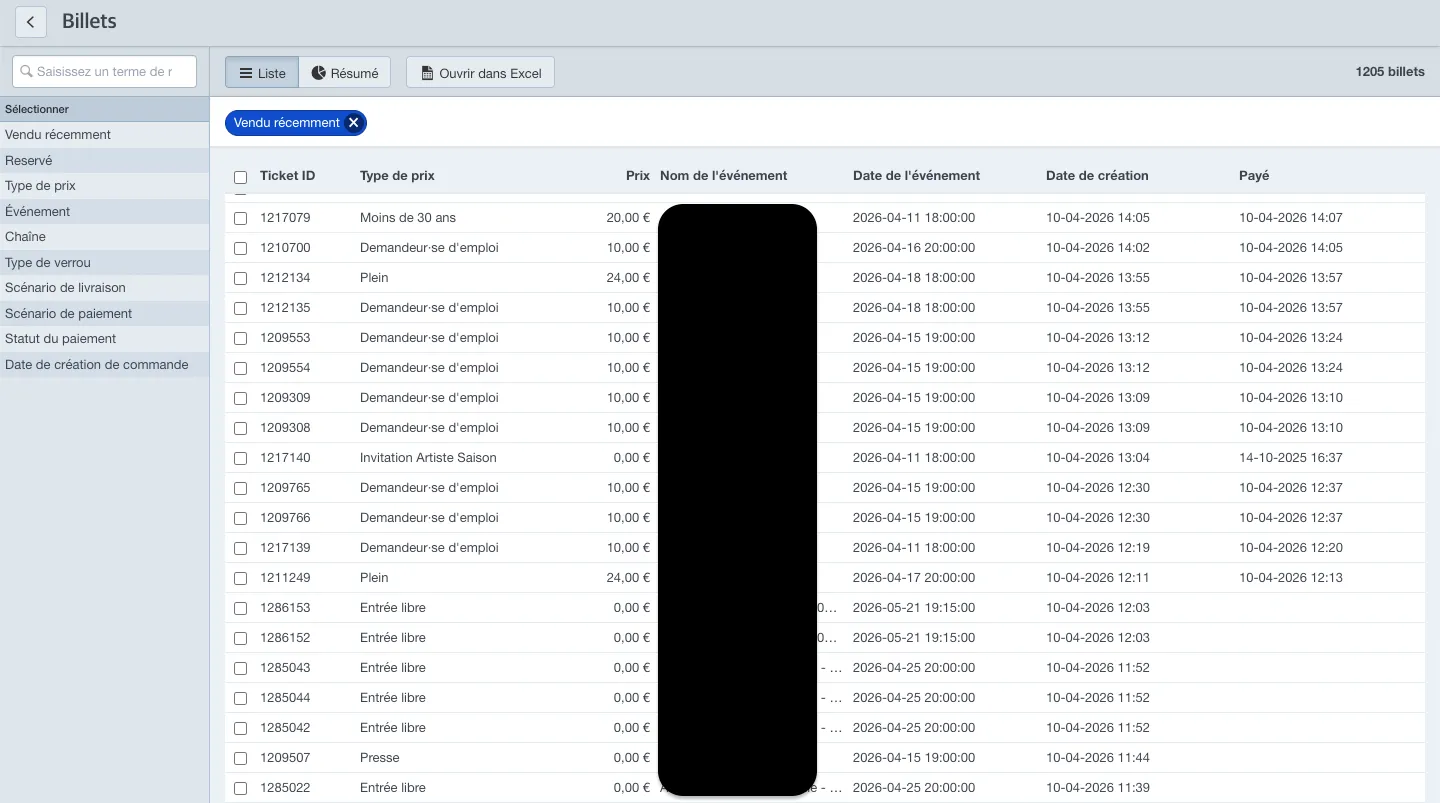Screen dimensions: 1440x803
Task: Expand the Événement filter
Action: [x=104, y=211]
